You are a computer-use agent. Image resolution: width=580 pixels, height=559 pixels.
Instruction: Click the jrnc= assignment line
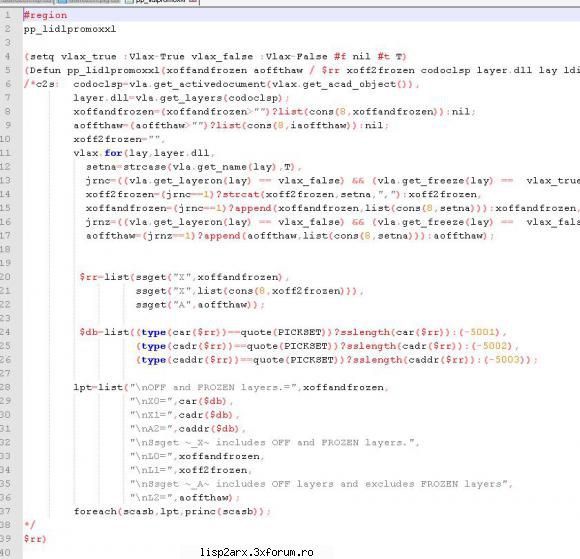[x=333, y=181]
